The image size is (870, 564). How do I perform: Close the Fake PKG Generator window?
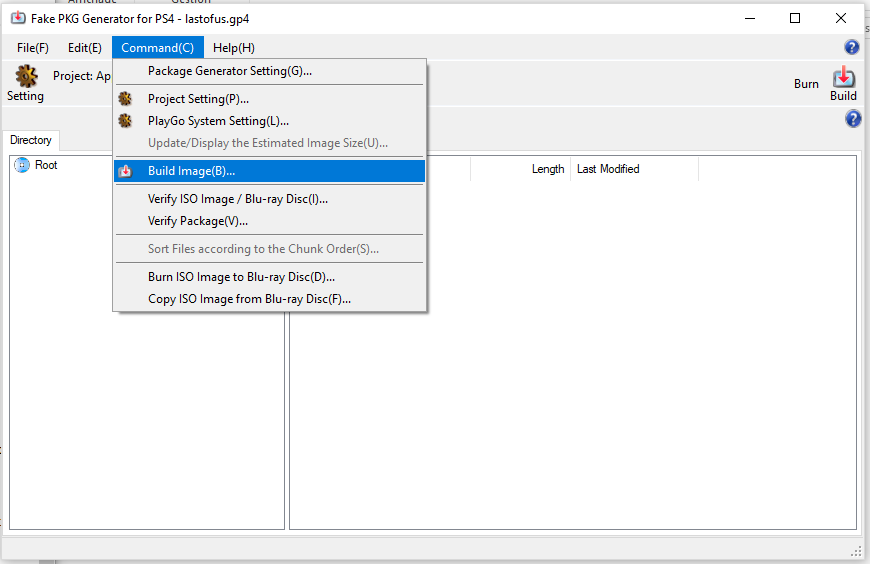[841, 18]
